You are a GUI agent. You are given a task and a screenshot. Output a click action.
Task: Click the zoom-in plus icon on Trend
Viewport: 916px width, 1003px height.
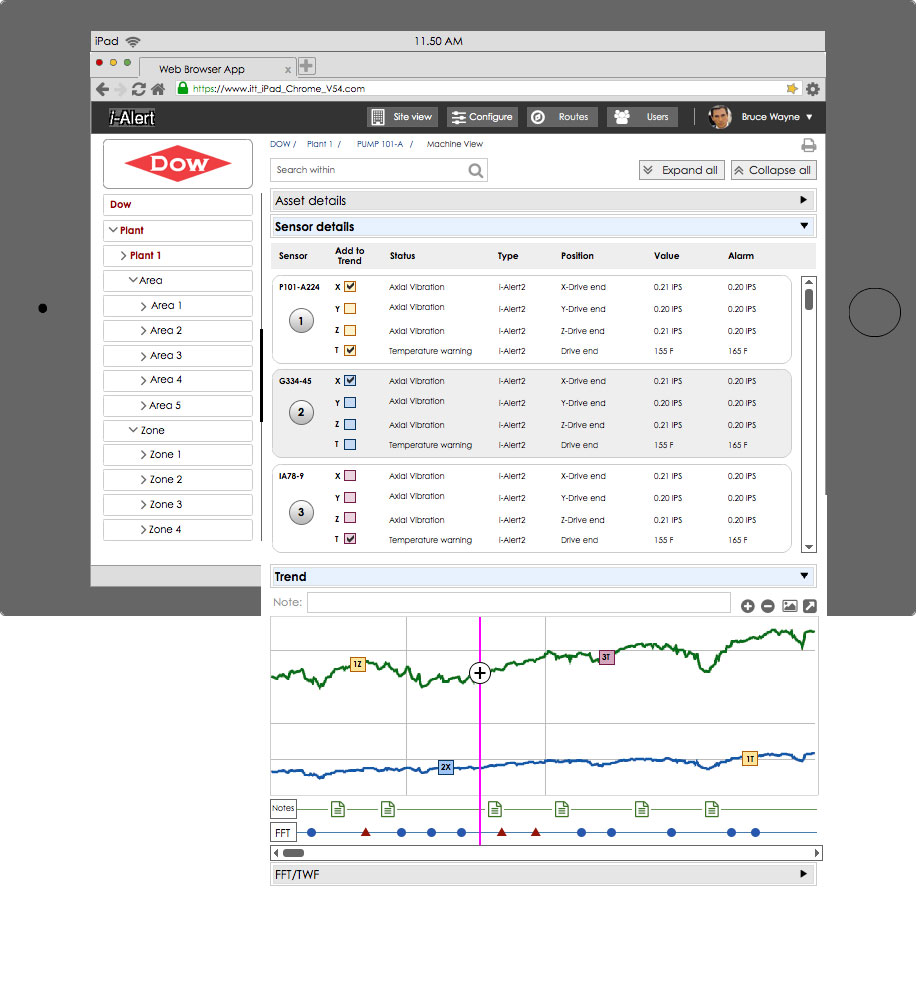[x=747, y=606]
